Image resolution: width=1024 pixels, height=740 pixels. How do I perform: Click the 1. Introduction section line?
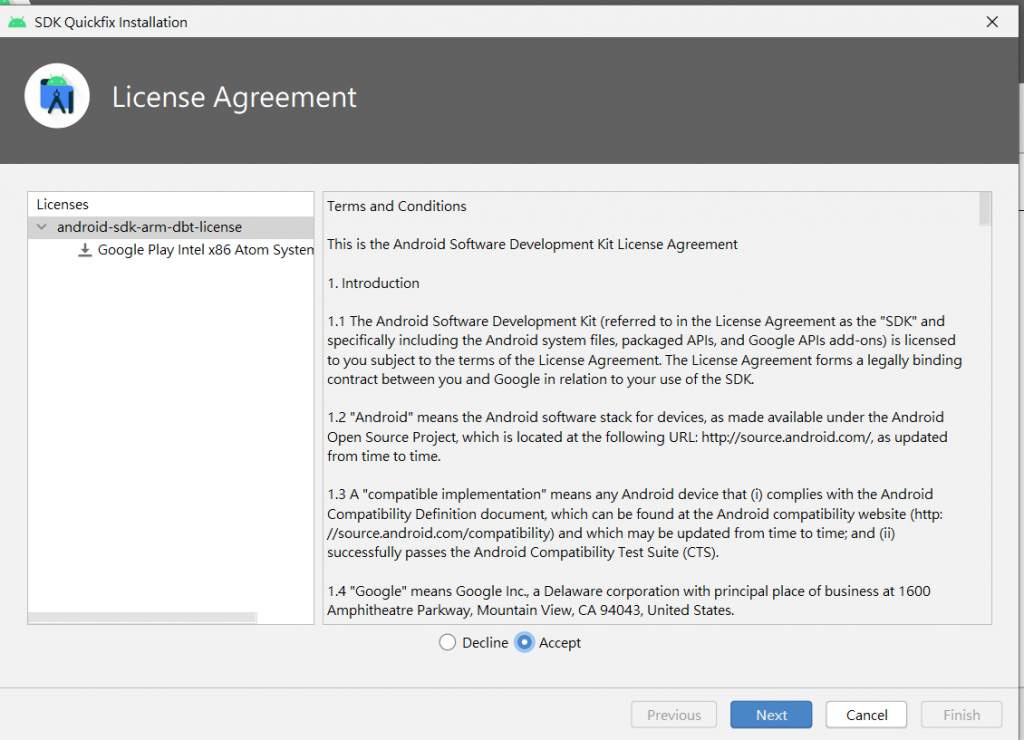[373, 283]
